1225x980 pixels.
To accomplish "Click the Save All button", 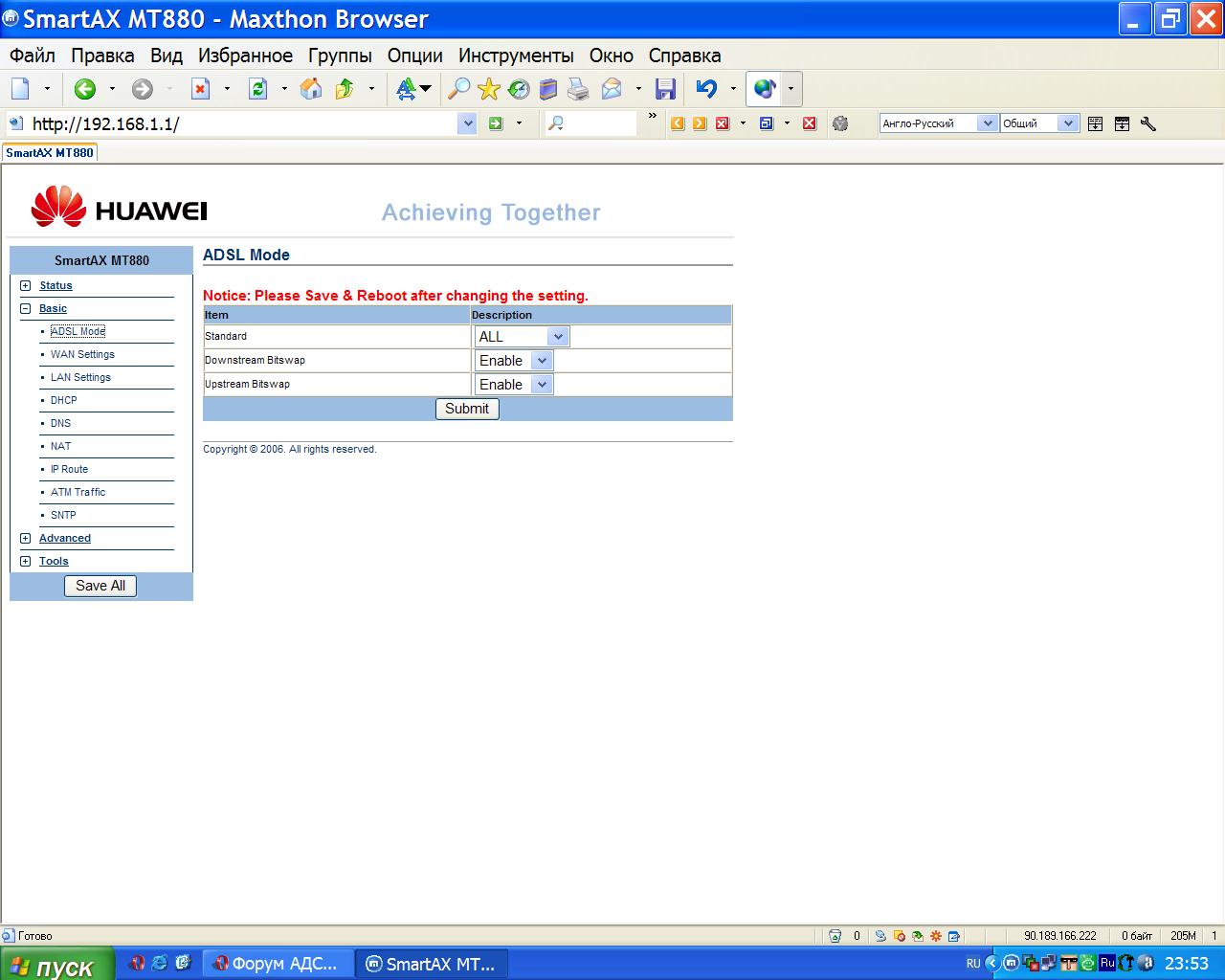I will click(100, 586).
